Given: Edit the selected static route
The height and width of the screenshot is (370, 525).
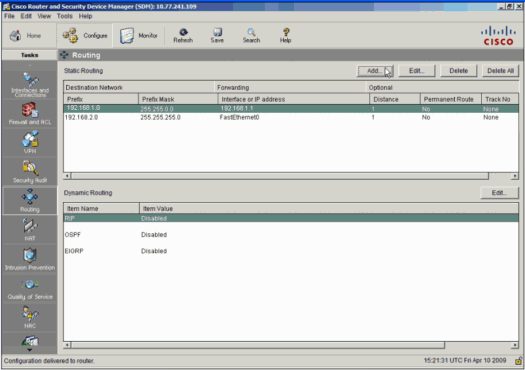Looking at the screenshot, I should pos(417,71).
